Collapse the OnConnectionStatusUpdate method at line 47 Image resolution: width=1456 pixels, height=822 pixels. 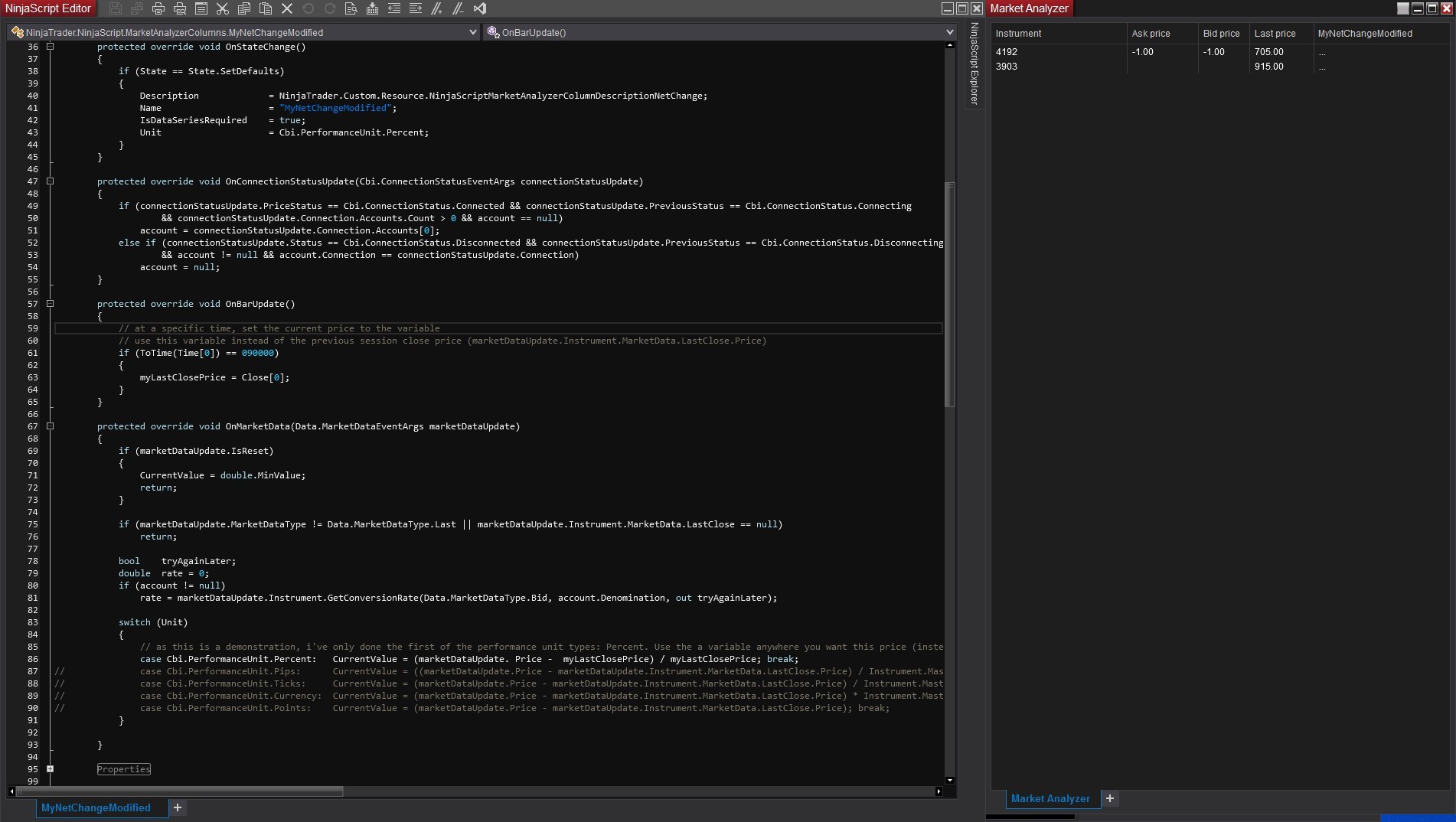point(51,181)
